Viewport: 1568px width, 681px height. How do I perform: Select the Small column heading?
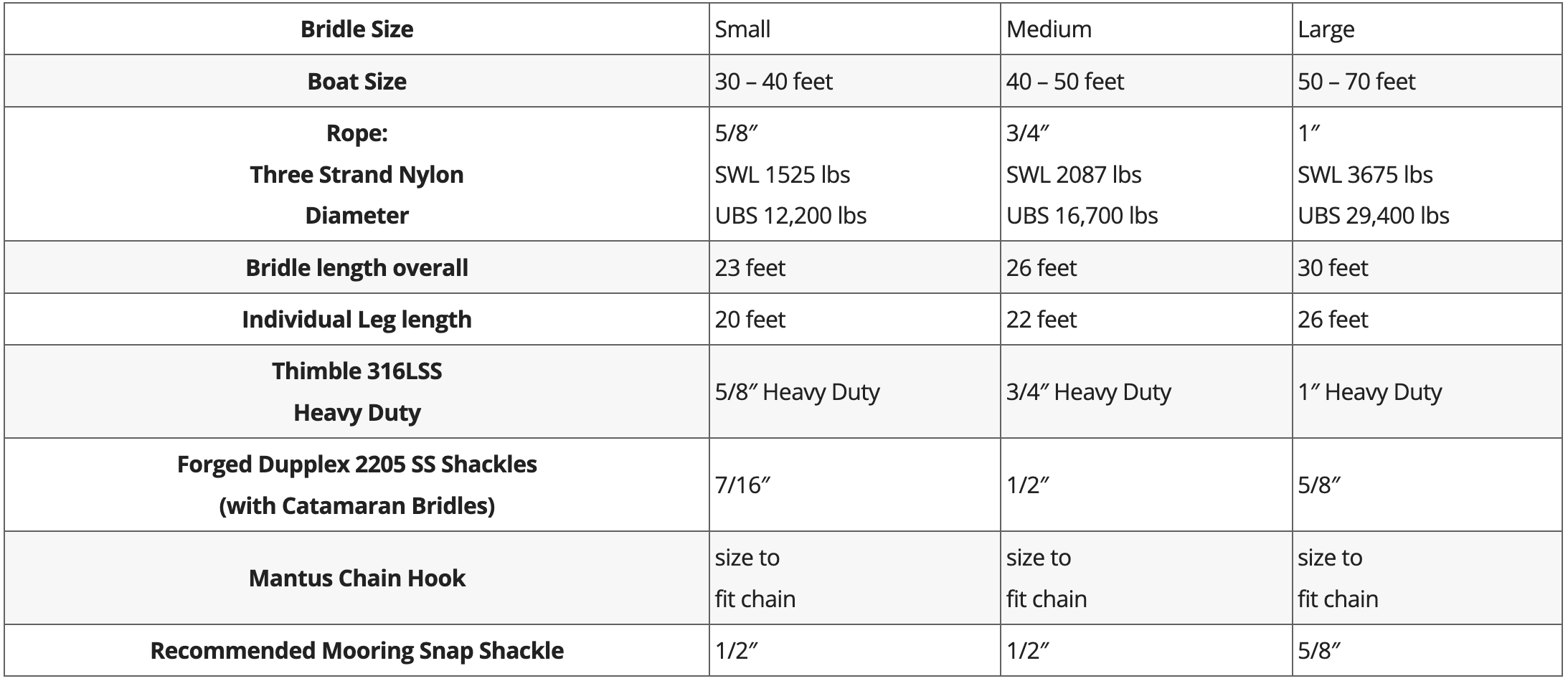[742, 29]
